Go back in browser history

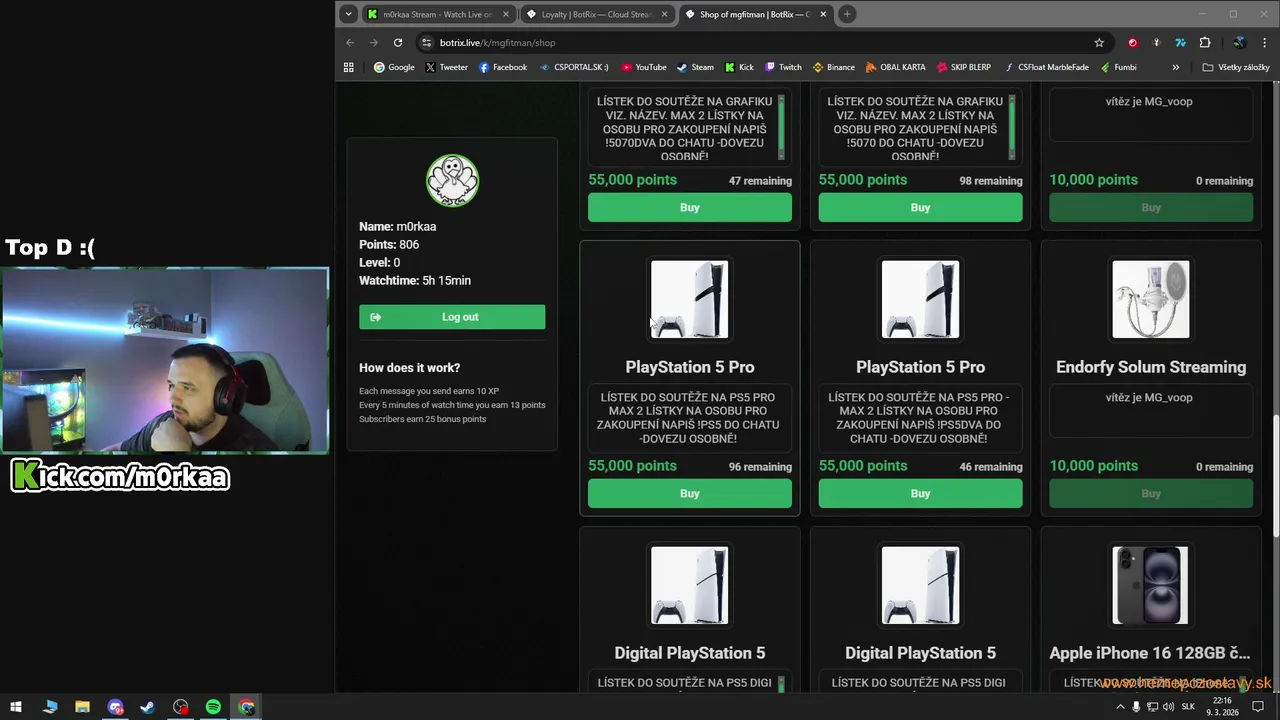350,43
